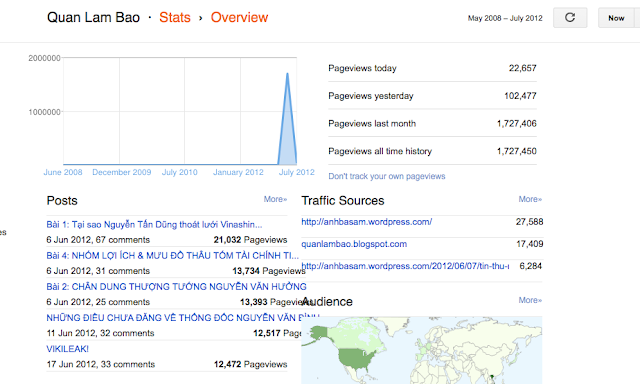Open post Bài 2: CHÂN DUNG THƯỢNG TƯỚNG
This screenshot has height=384, width=640.
[x=176, y=286]
